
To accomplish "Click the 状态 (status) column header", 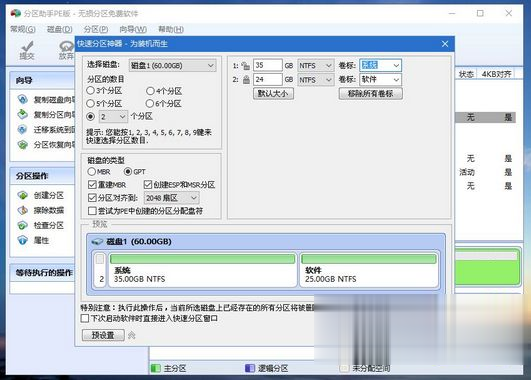I will (466, 74).
